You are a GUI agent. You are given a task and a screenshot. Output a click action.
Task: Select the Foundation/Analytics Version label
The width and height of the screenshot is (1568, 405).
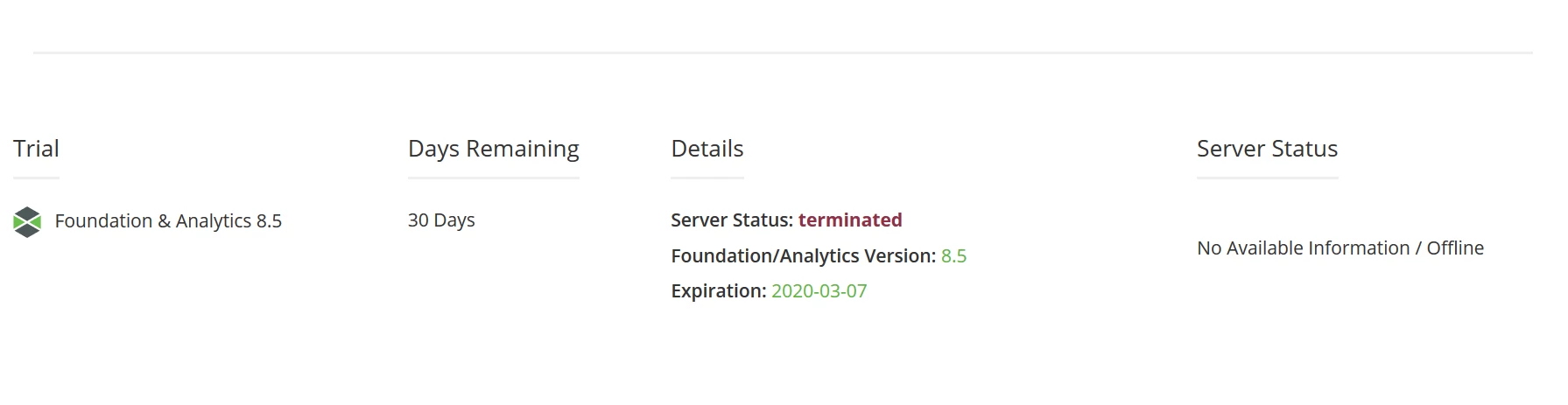coord(804,256)
